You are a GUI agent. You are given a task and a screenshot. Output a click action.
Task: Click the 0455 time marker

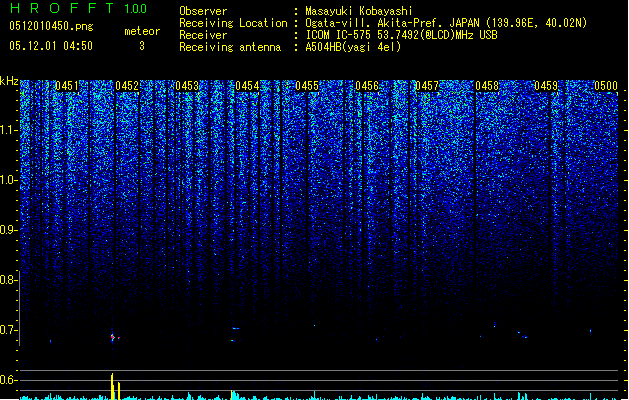pos(307,86)
